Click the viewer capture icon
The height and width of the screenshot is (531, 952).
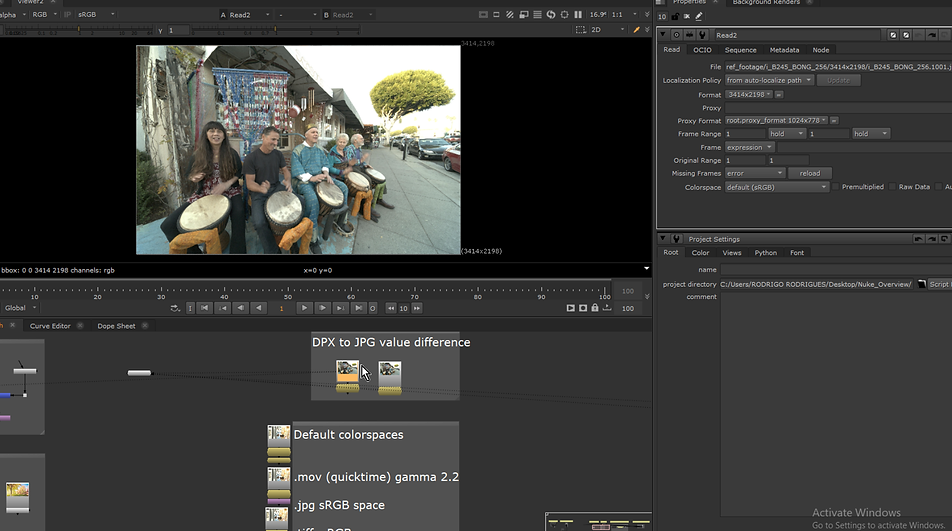click(583, 308)
